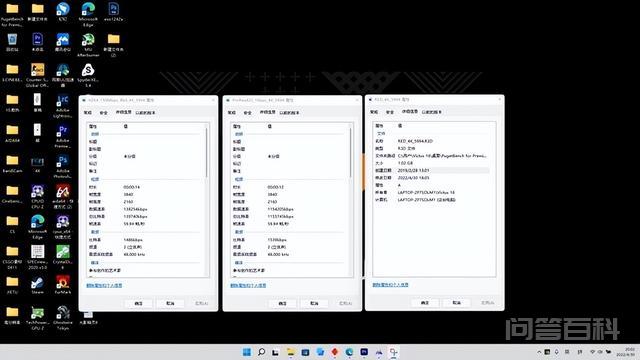Select the Recycle Bin desktop icon

12,42
